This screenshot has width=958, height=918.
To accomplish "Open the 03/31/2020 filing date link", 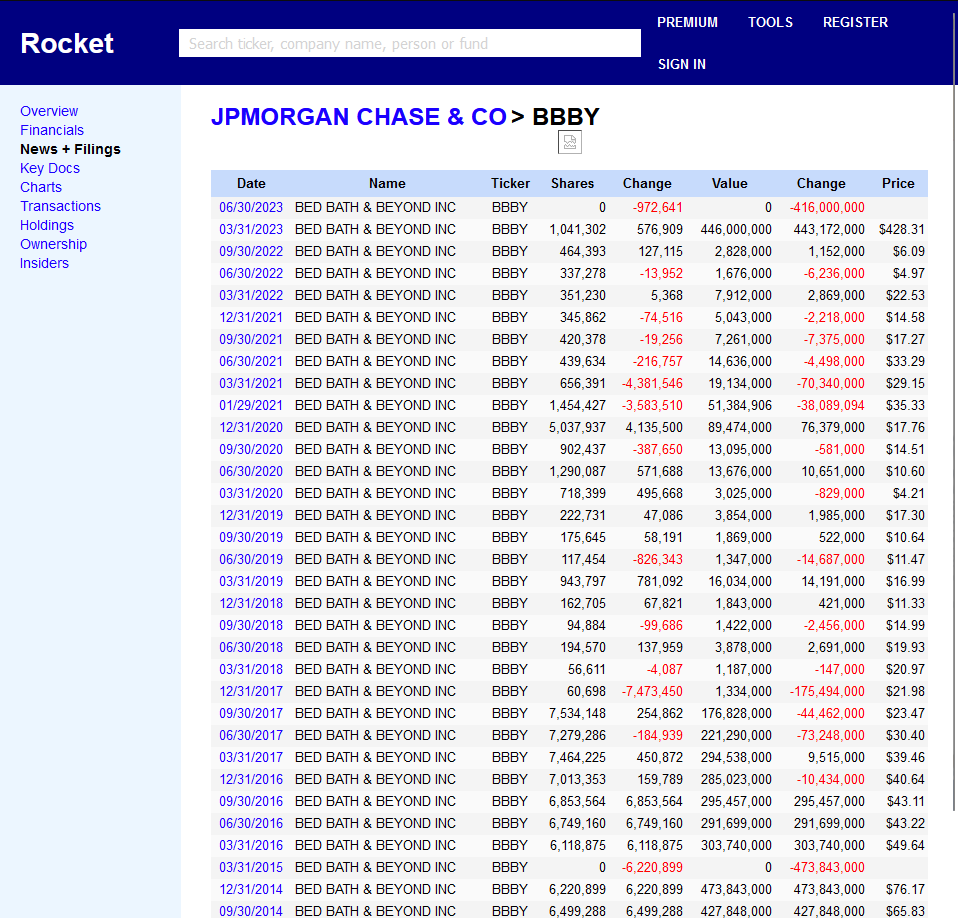I will pos(251,493).
